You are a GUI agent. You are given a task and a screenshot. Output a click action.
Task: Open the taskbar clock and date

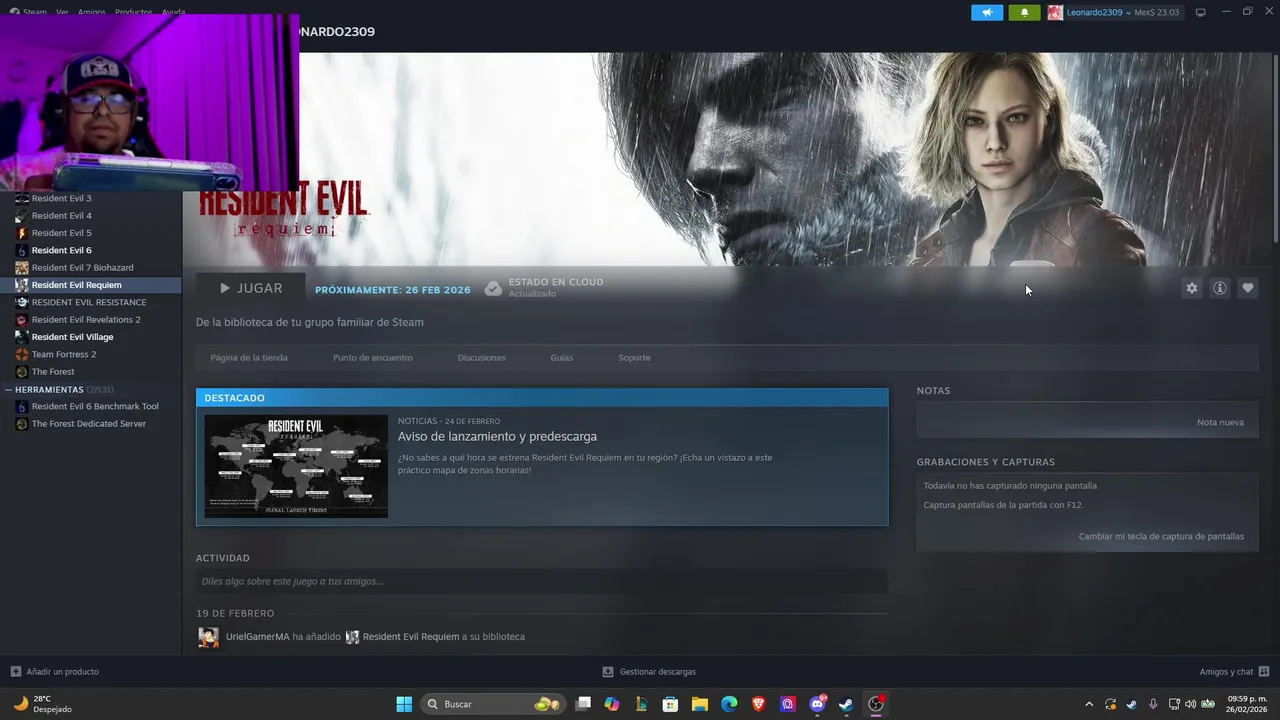coord(1246,704)
